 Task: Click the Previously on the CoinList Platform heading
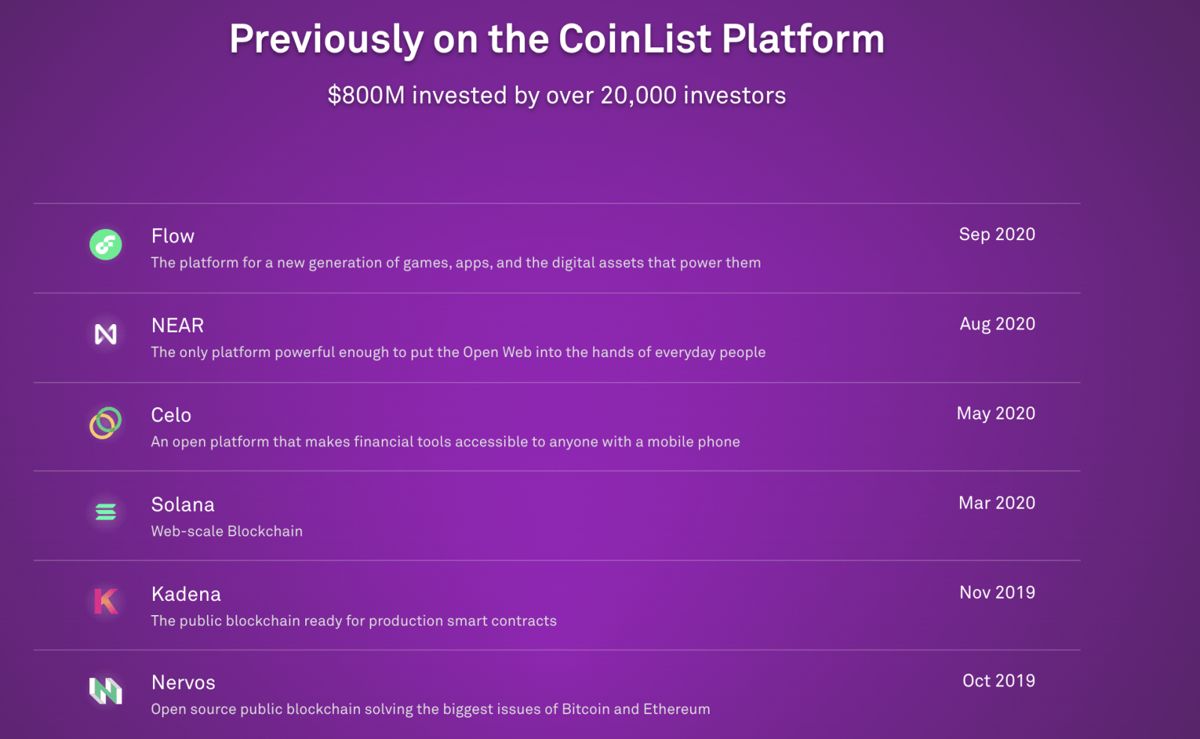[x=557, y=40]
